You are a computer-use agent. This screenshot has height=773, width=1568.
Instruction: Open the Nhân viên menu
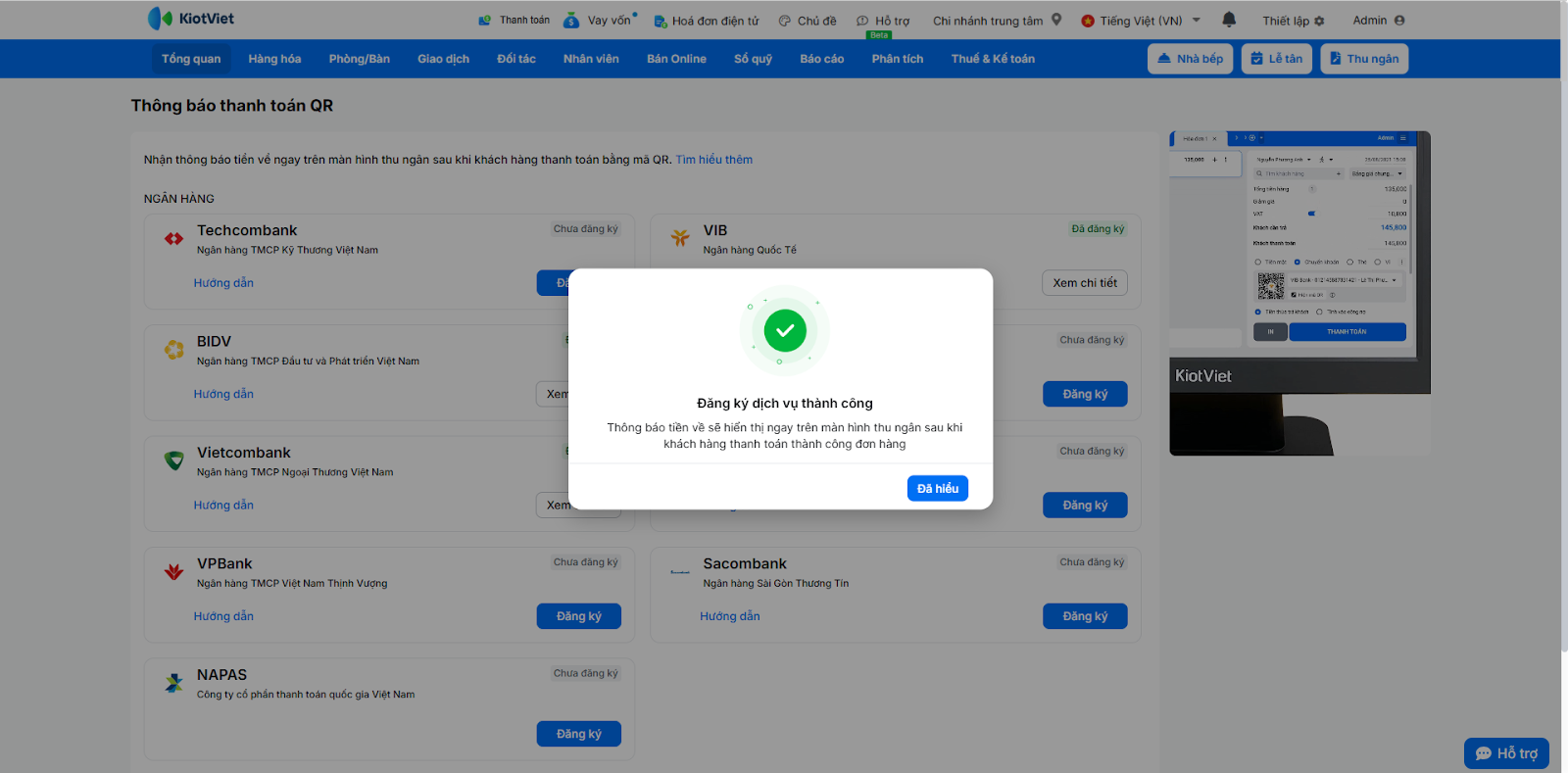tap(591, 59)
